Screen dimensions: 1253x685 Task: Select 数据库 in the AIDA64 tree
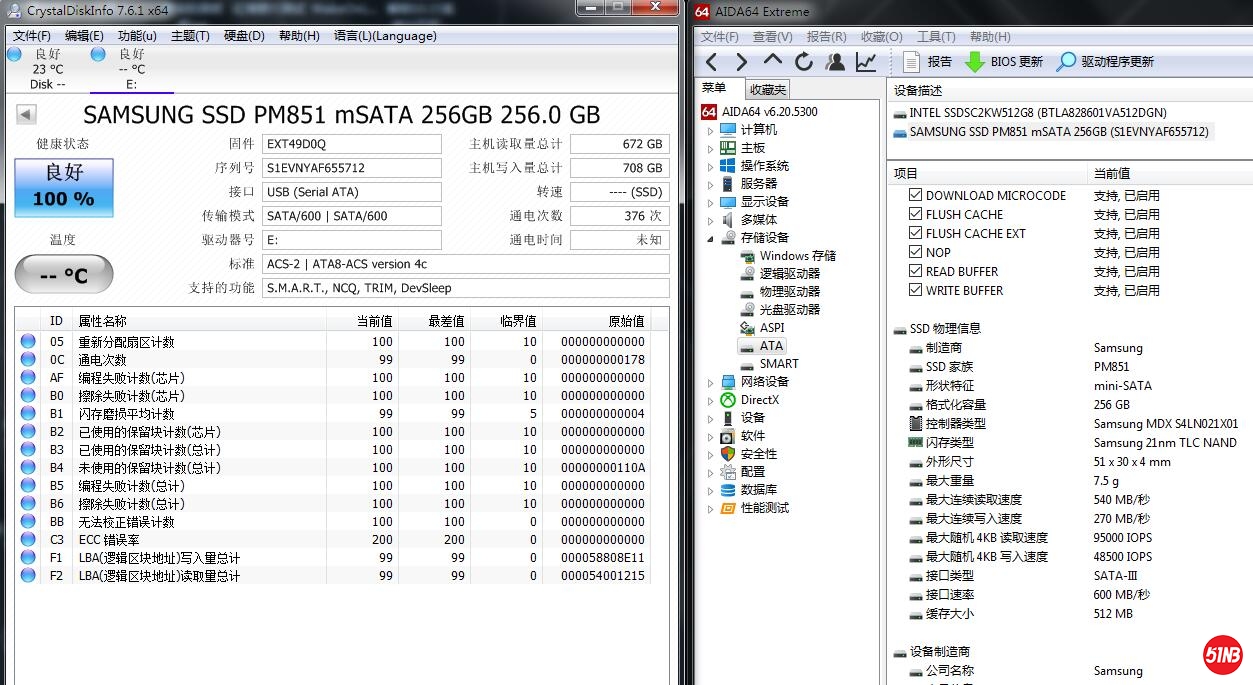(758, 490)
